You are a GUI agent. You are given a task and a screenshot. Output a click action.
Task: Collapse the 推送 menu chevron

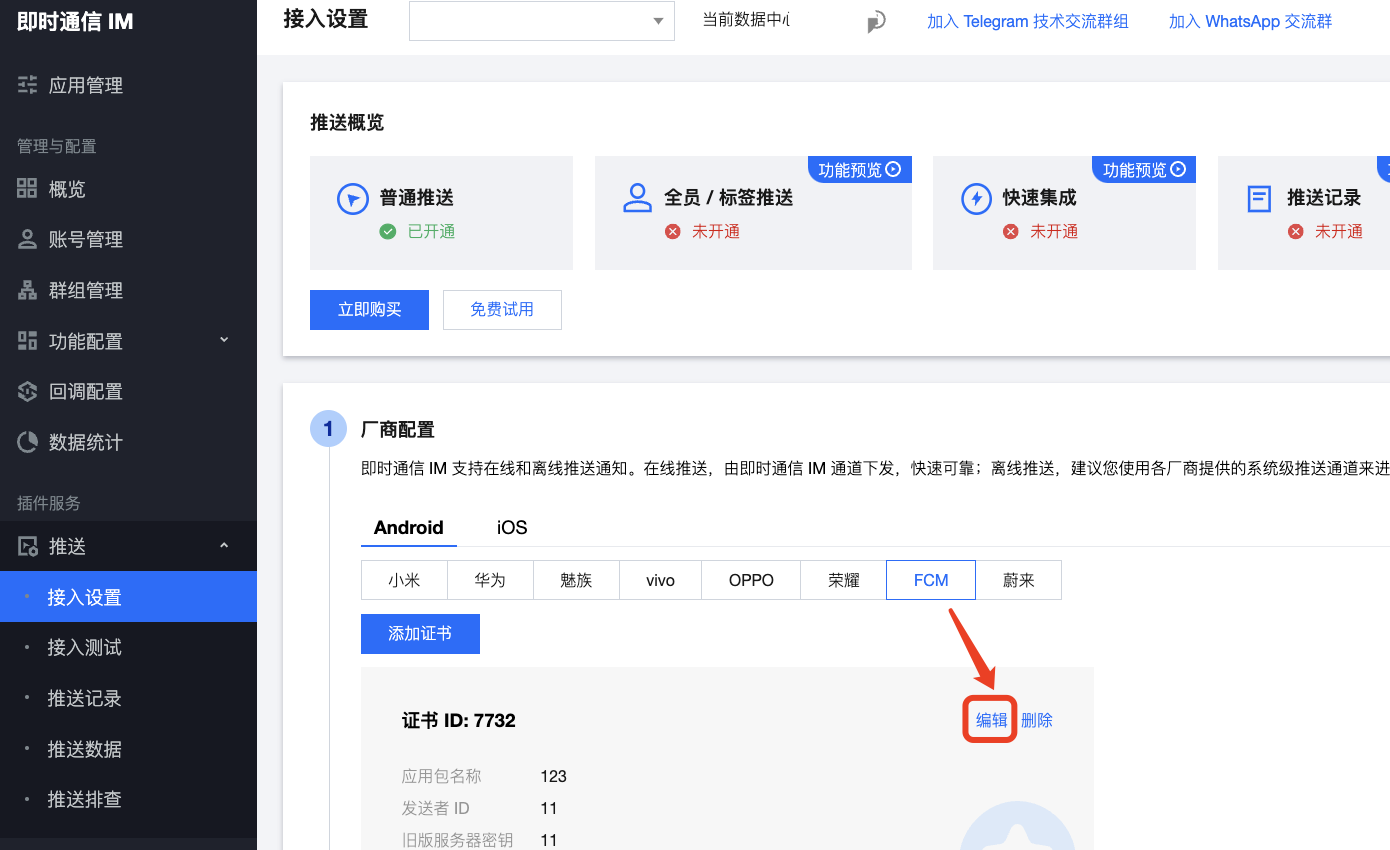[224, 545]
